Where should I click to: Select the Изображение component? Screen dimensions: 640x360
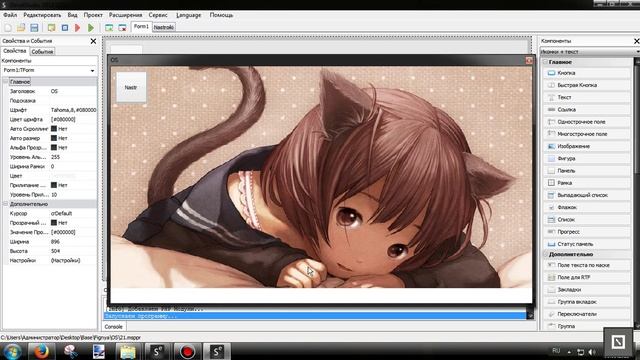coord(587,146)
